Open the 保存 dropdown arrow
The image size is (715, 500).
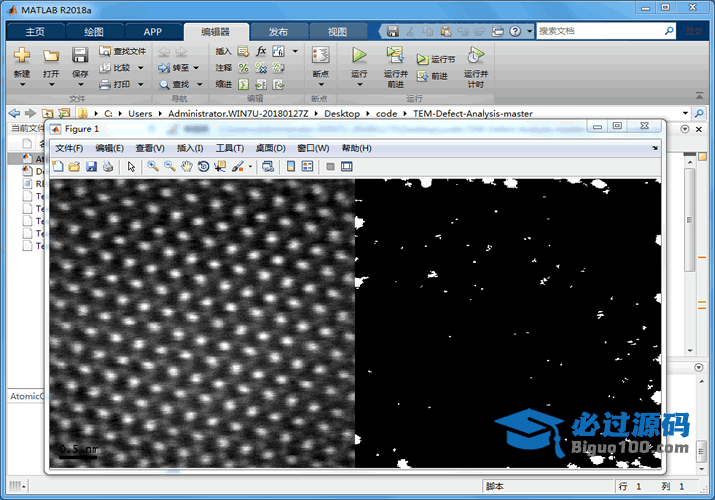80,84
